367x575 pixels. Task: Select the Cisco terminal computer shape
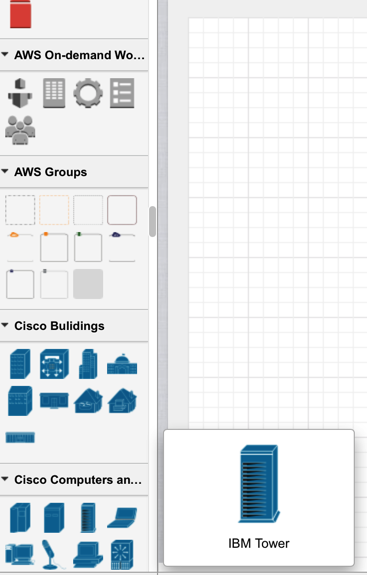[88, 554]
